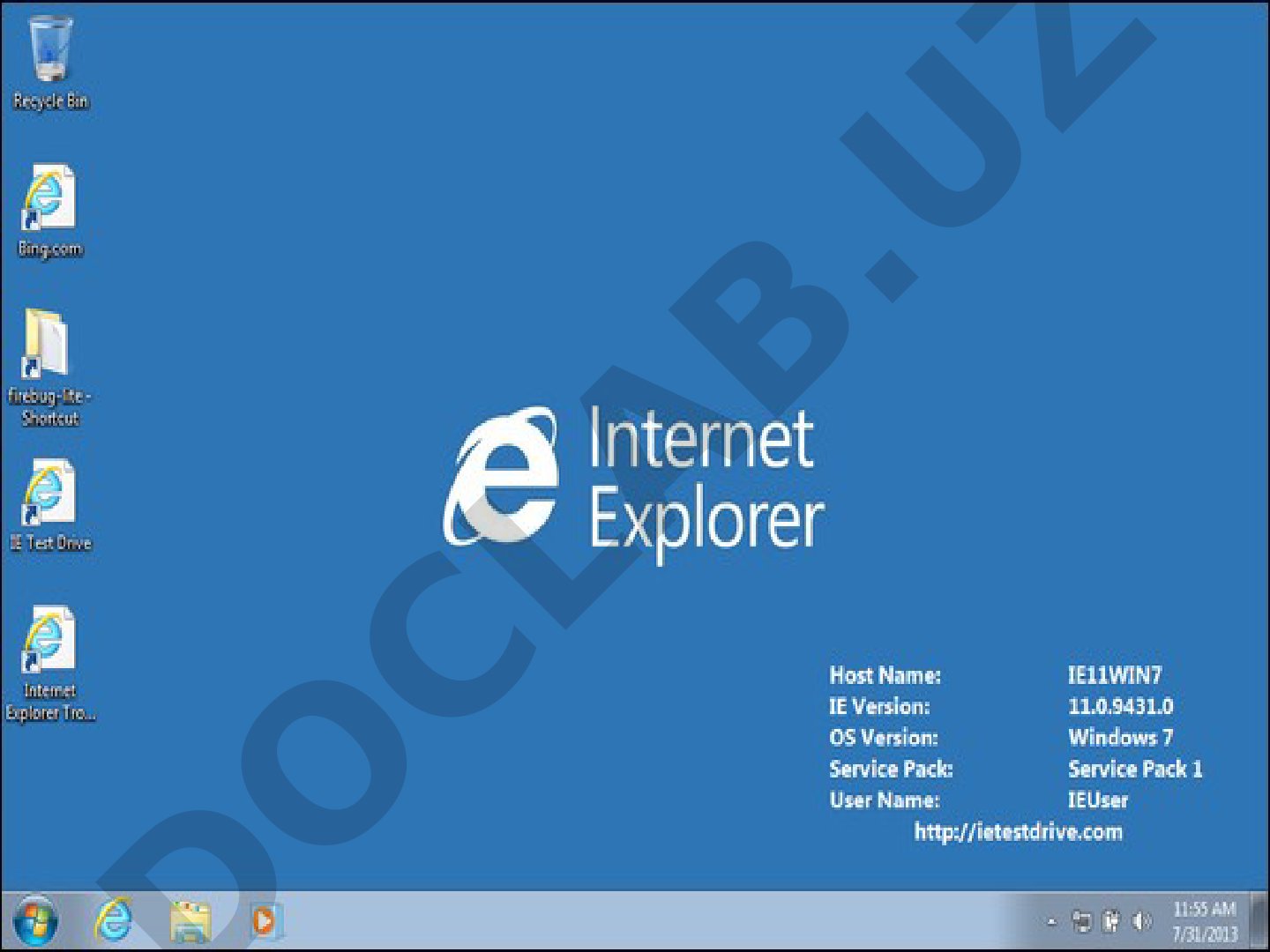Image resolution: width=1270 pixels, height=952 pixels.
Task: Click the IE Test Drive label text
Action: pyautogui.click(x=50, y=543)
